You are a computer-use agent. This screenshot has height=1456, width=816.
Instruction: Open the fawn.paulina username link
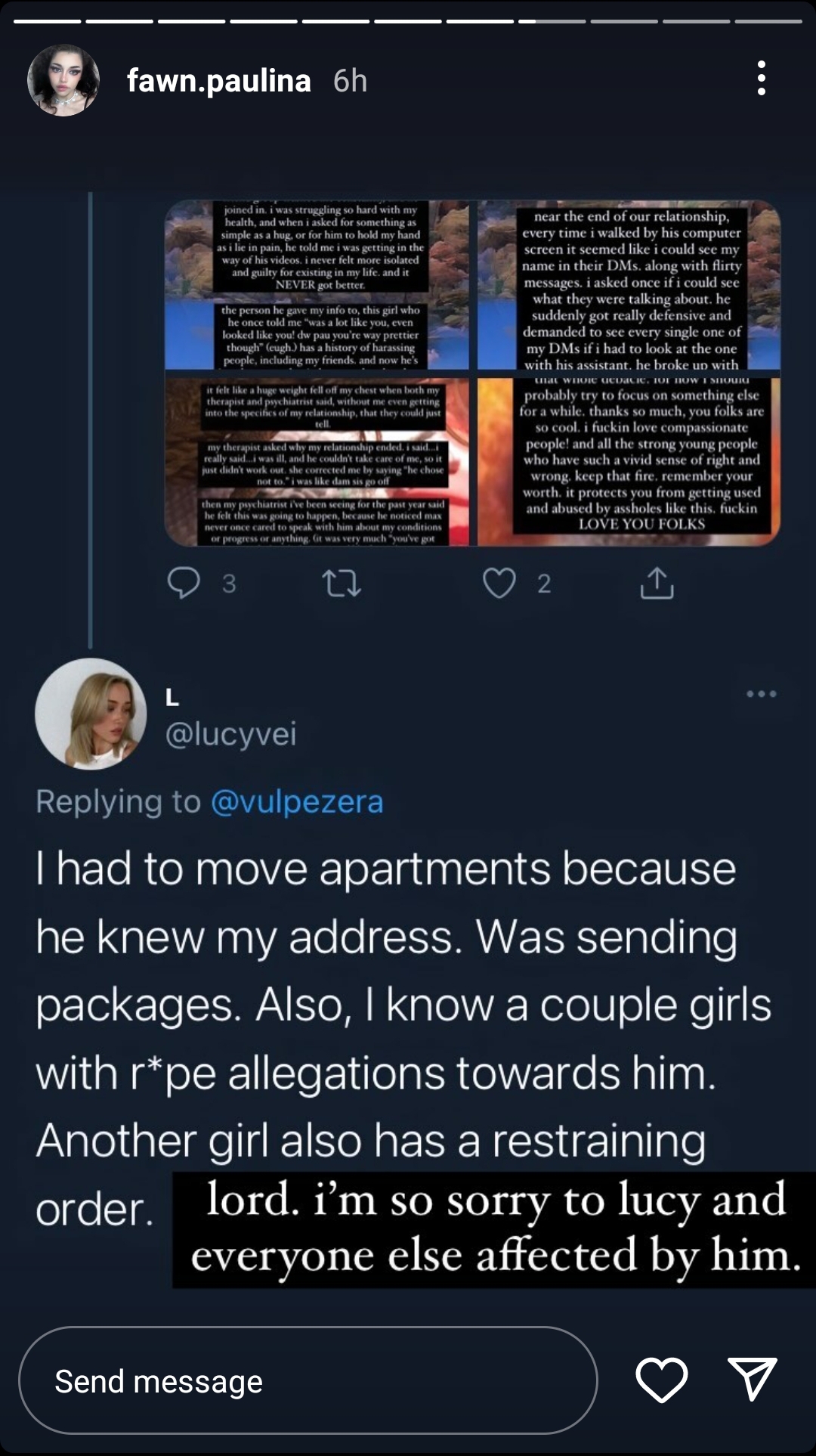click(219, 80)
